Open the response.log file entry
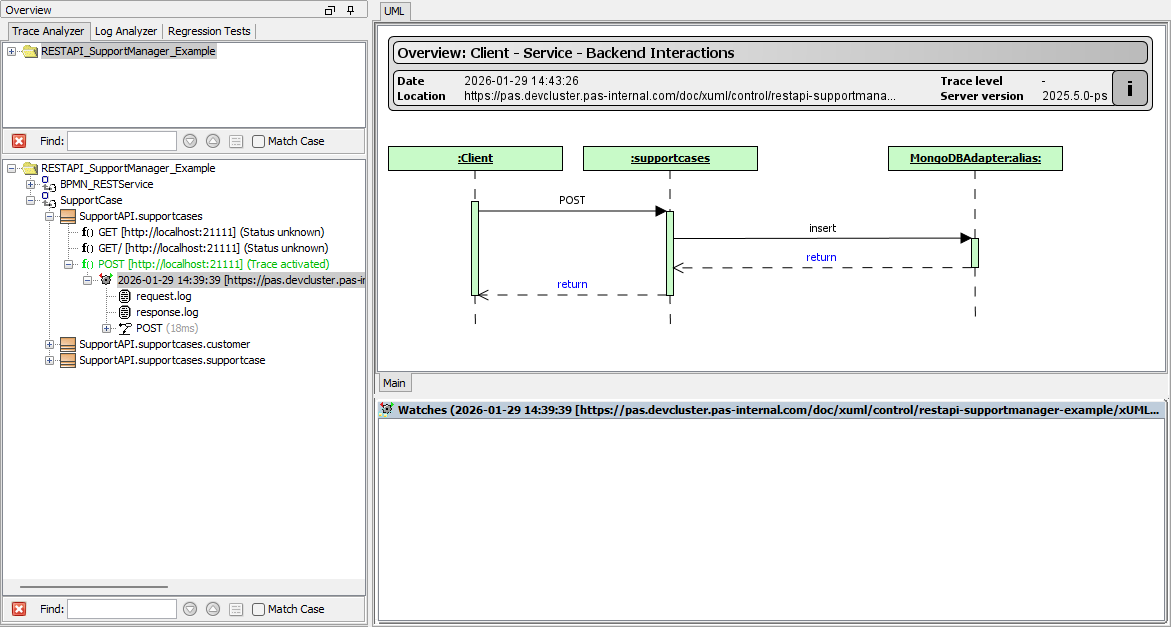 pyautogui.click(x=166, y=312)
